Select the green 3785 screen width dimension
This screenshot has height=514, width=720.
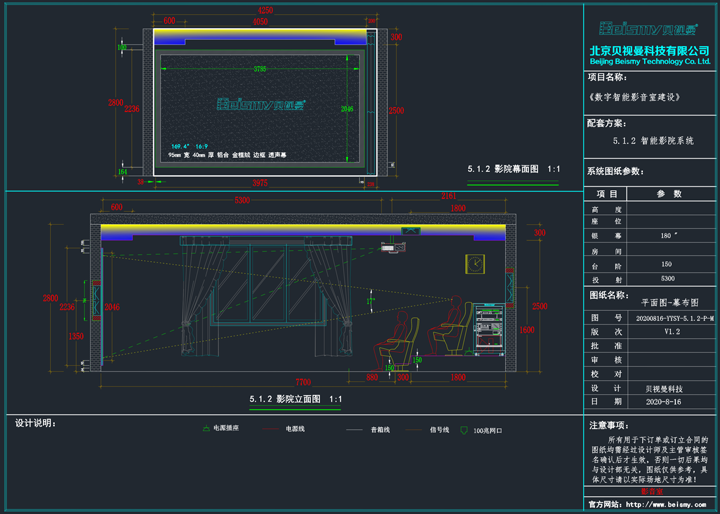(260, 69)
